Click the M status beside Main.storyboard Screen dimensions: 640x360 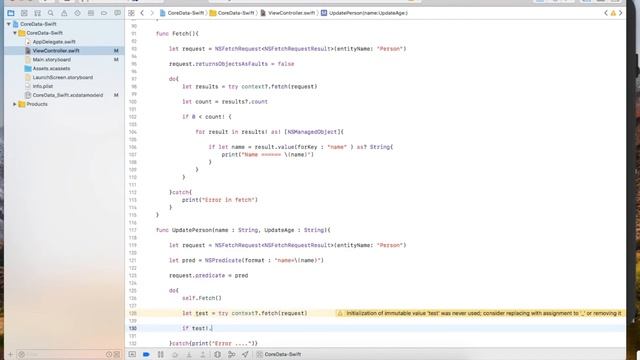[x=116, y=60]
